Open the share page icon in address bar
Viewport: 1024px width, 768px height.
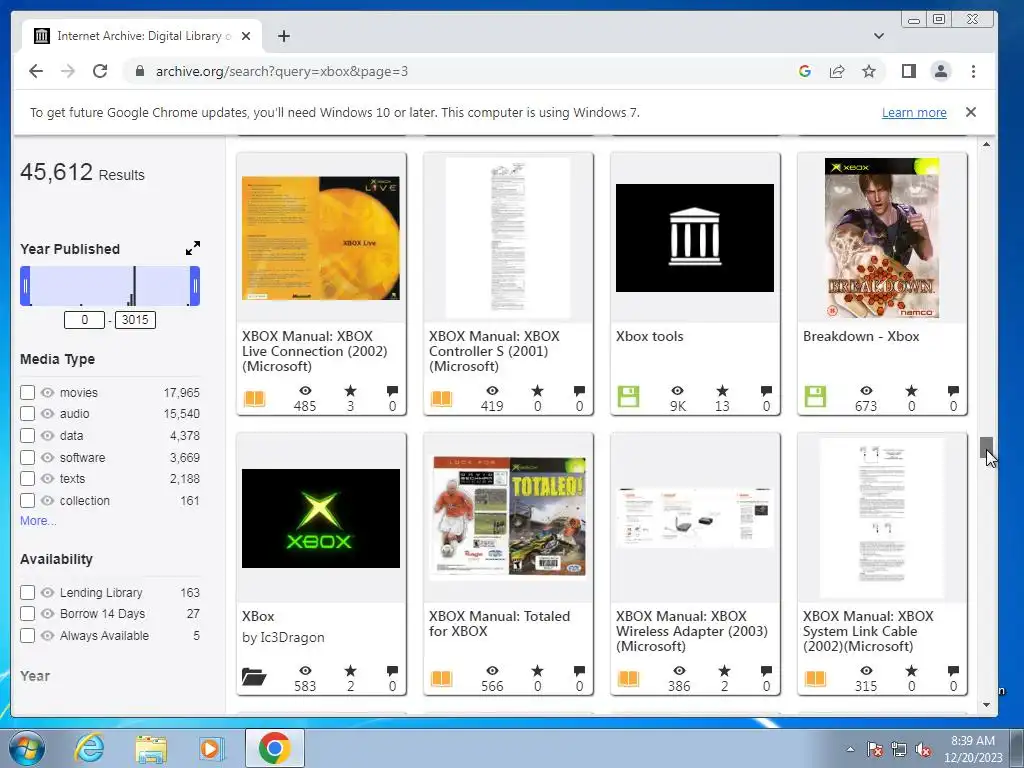[837, 71]
